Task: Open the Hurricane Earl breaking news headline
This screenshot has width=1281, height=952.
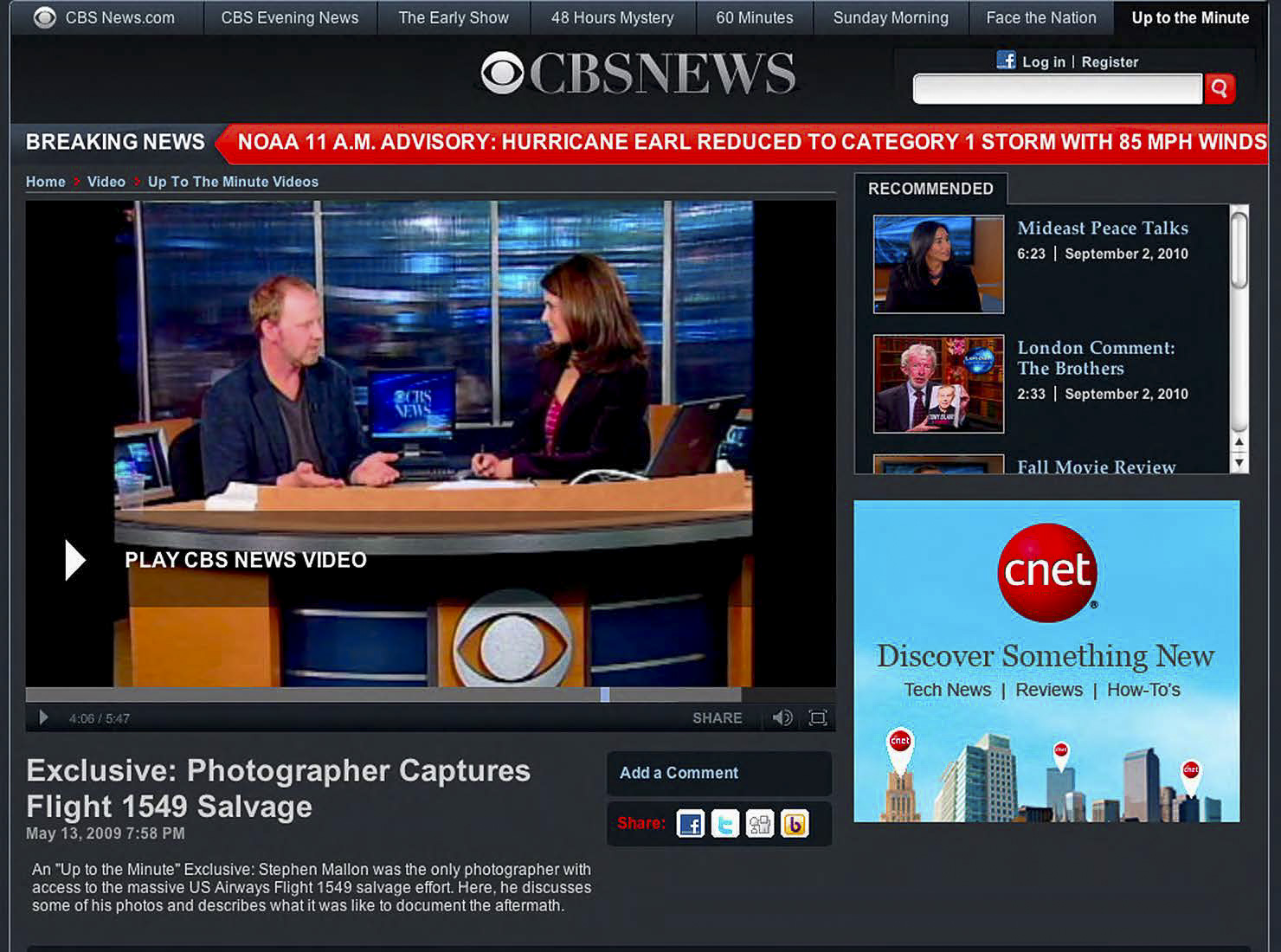Action: [752, 142]
